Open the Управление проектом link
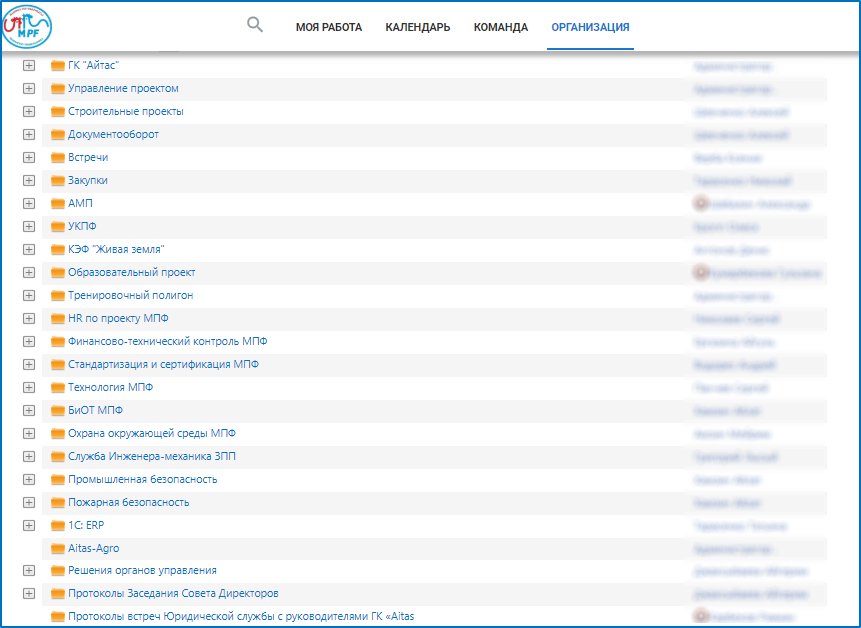The width and height of the screenshot is (861, 628). coord(123,88)
